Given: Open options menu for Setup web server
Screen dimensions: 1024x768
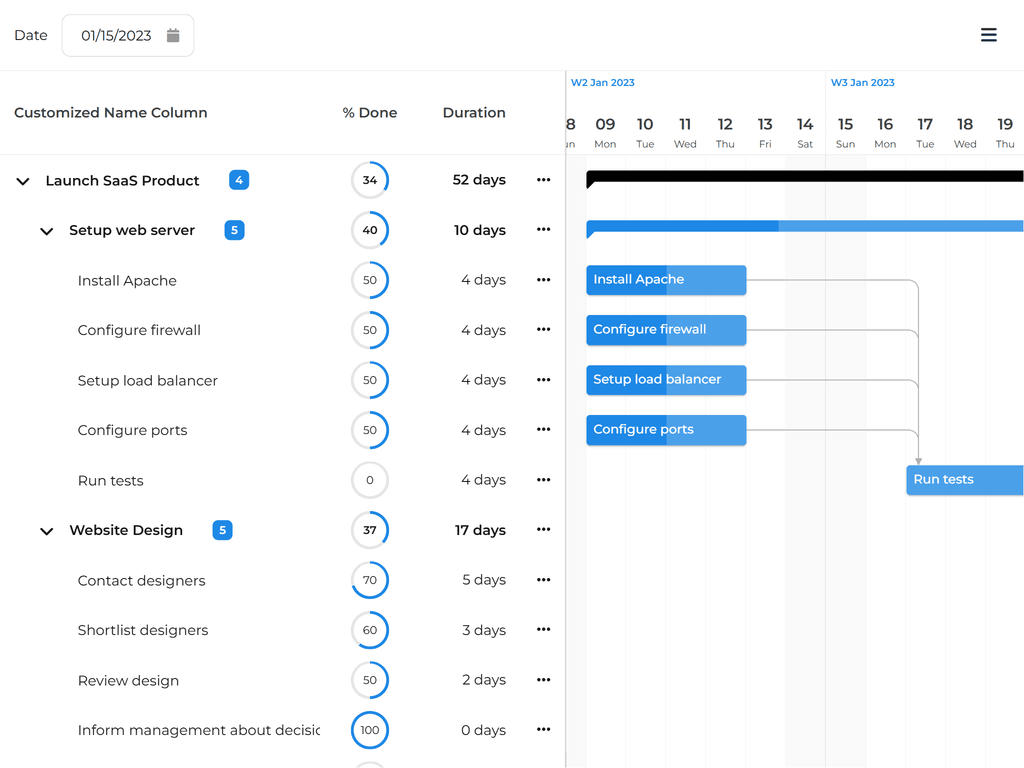Looking at the screenshot, I should pos(543,230).
